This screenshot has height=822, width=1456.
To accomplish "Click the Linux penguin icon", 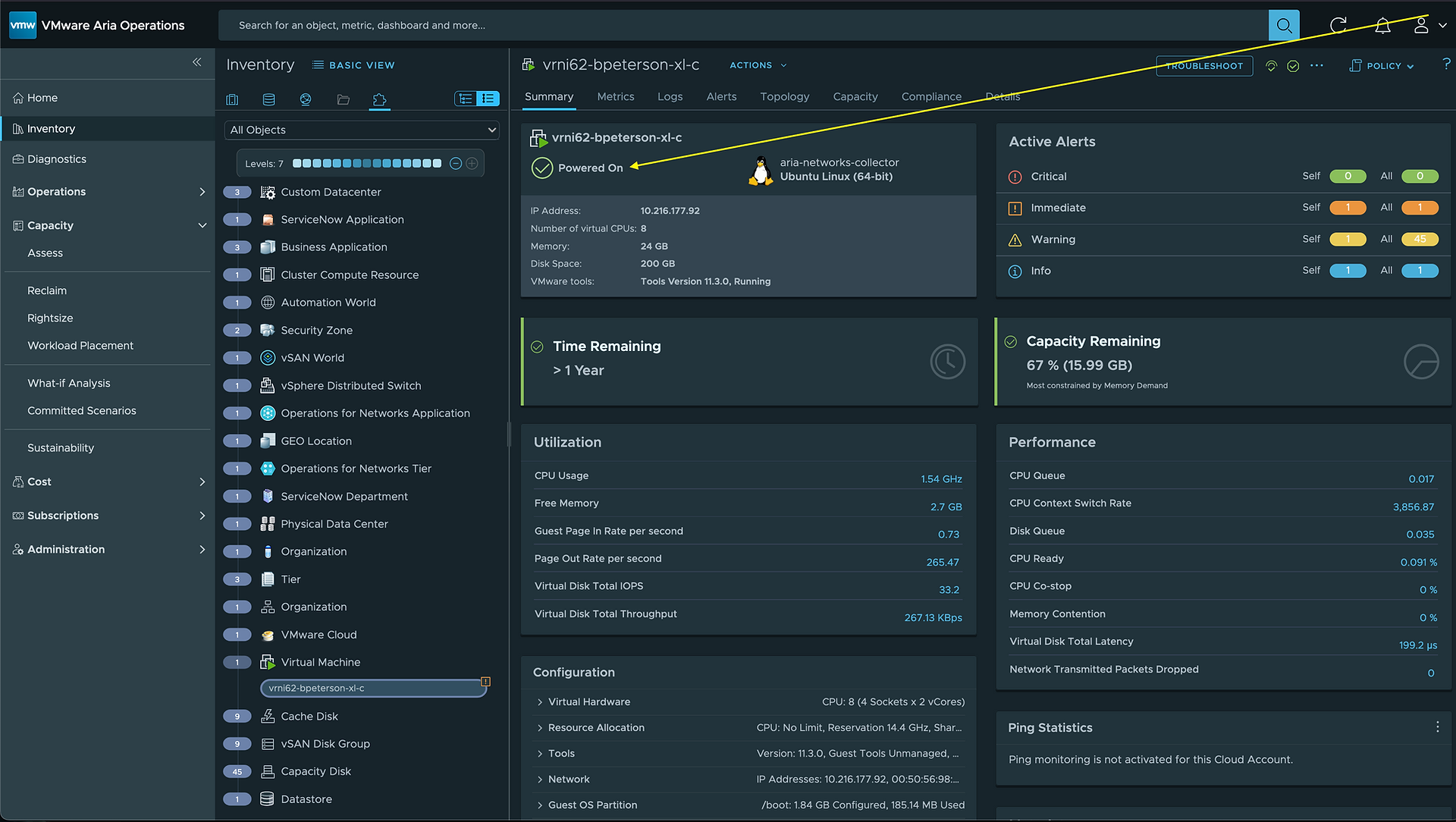I will pyautogui.click(x=760, y=171).
